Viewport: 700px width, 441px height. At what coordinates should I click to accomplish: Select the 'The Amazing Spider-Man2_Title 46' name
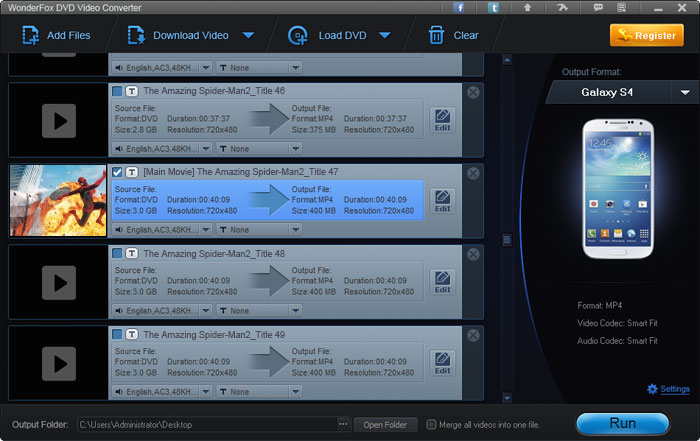click(214, 91)
